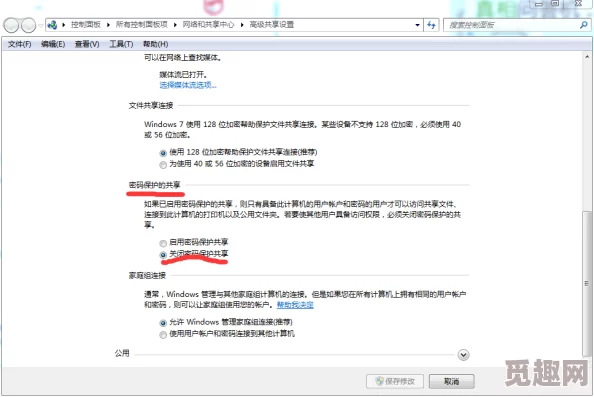Open the 编辑(E) menu
The image size is (594, 397).
(53, 44)
